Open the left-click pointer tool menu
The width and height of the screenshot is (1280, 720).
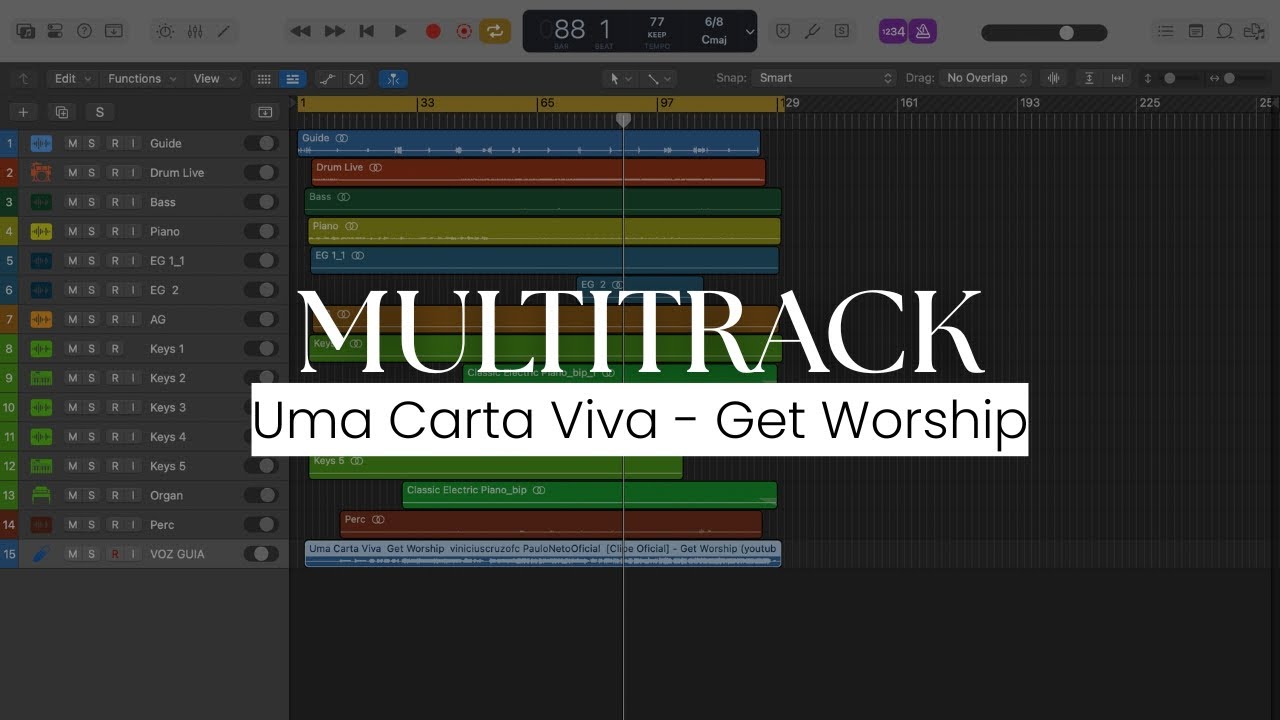click(x=620, y=78)
